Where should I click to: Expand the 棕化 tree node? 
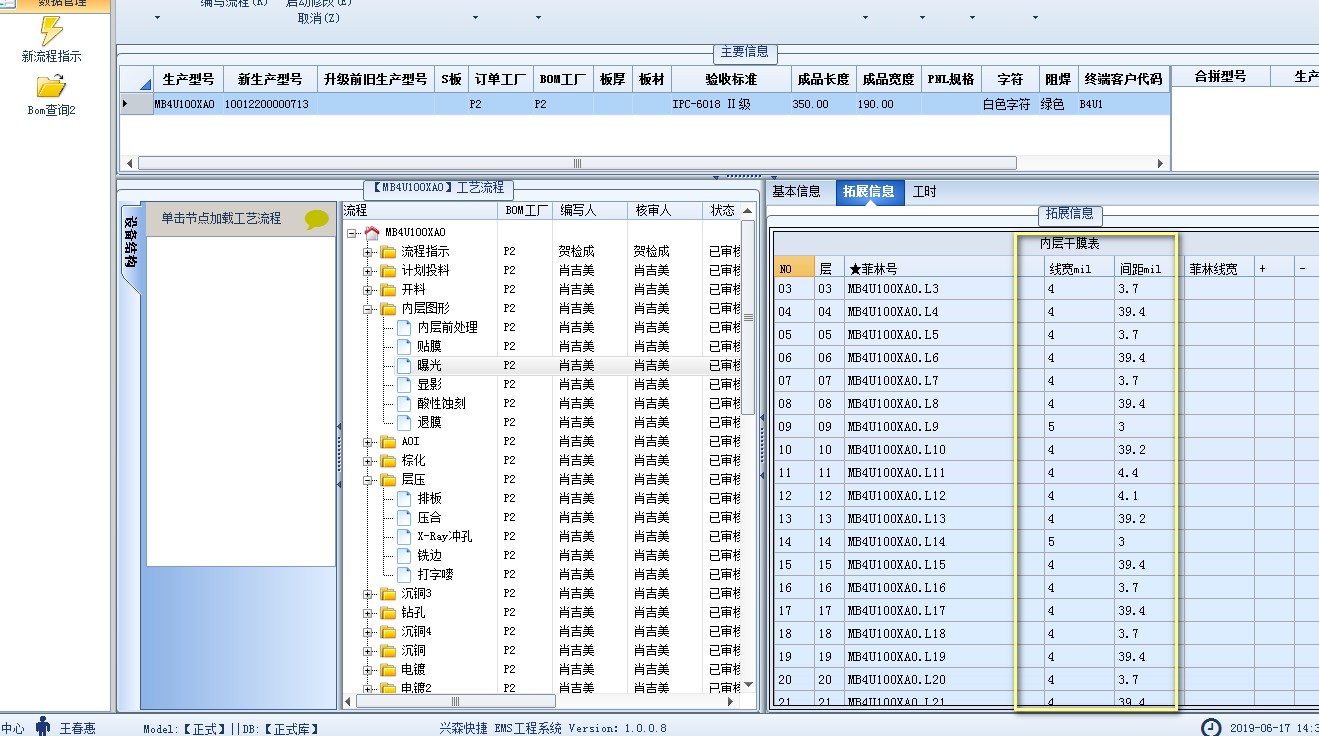368,460
